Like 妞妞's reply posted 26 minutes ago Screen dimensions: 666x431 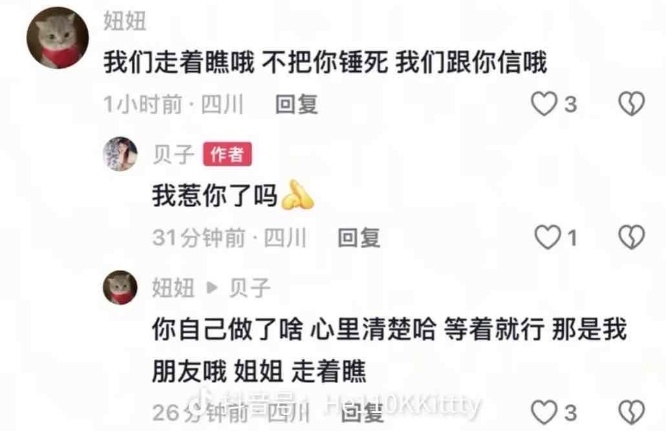pos(544,412)
